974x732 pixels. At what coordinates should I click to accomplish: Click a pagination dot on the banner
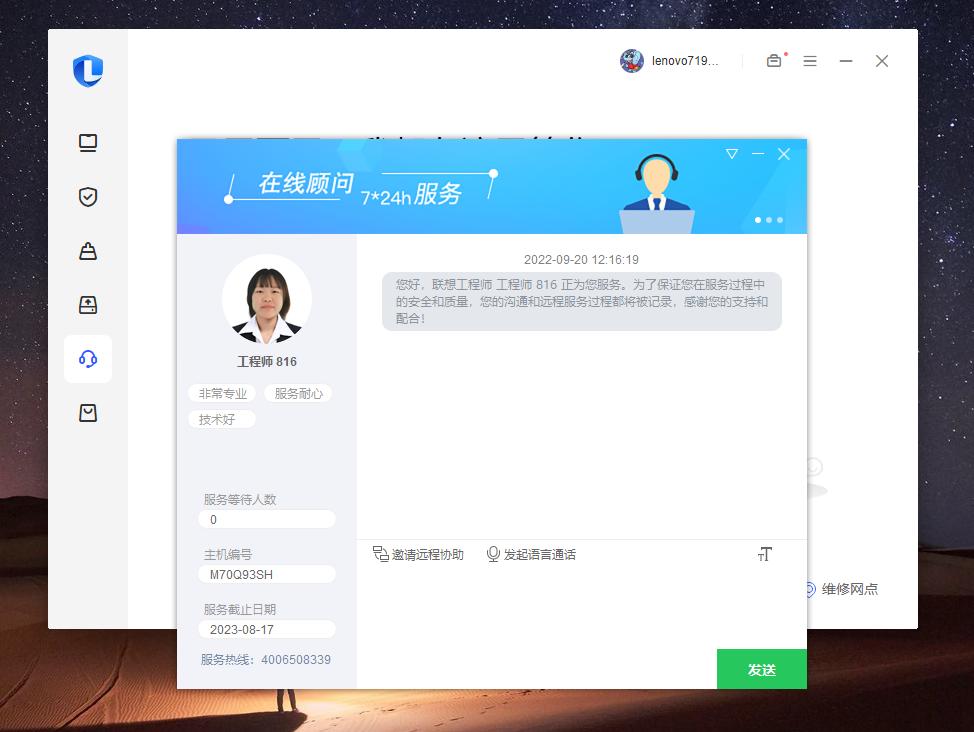[x=769, y=219]
